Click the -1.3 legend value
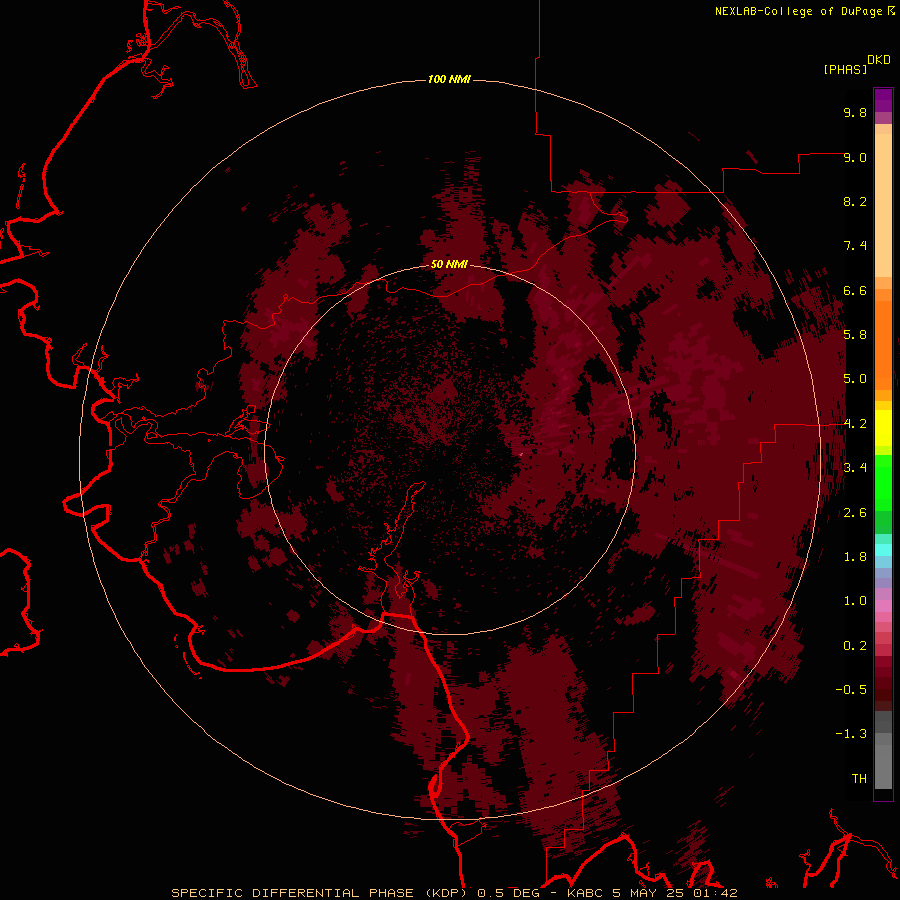The image size is (900, 900). point(851,734)
